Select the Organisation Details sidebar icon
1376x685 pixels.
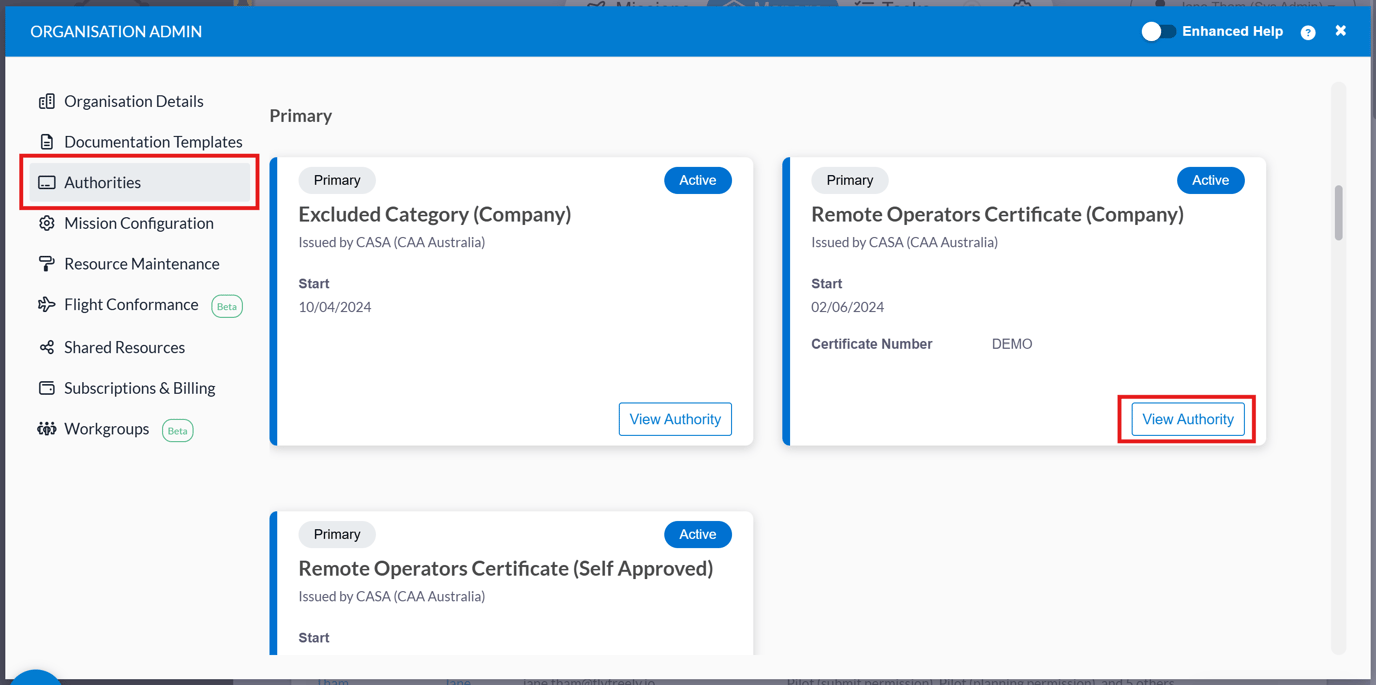pyautogui.click(x=47, y=101)
